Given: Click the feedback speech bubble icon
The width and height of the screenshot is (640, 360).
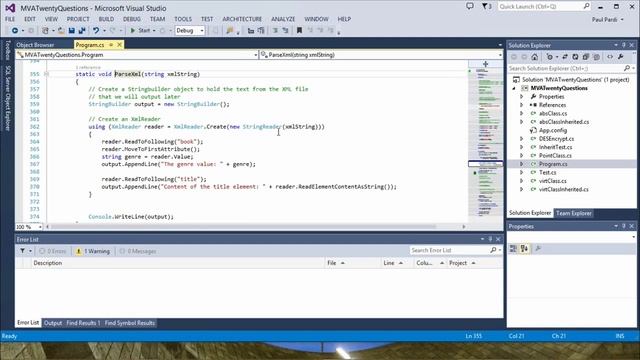Looking at the screenshot, I should click(x=470, y=6).
